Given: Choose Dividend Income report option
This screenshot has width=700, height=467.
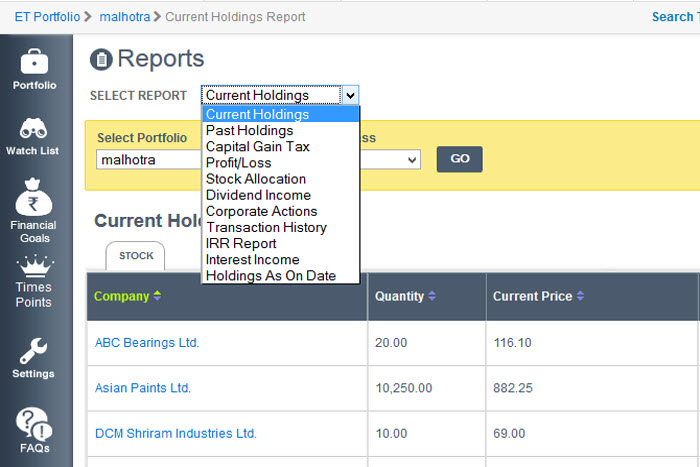Looking at the screenshot, I should click(281, 195).
